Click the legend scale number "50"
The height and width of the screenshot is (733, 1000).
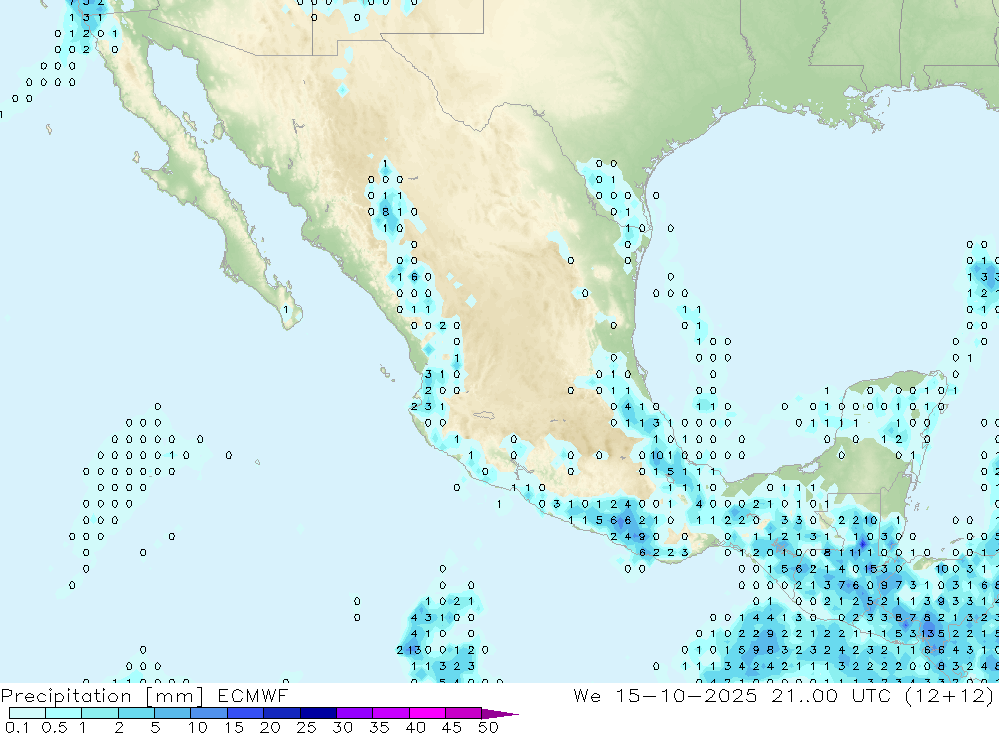pos(488,727)
